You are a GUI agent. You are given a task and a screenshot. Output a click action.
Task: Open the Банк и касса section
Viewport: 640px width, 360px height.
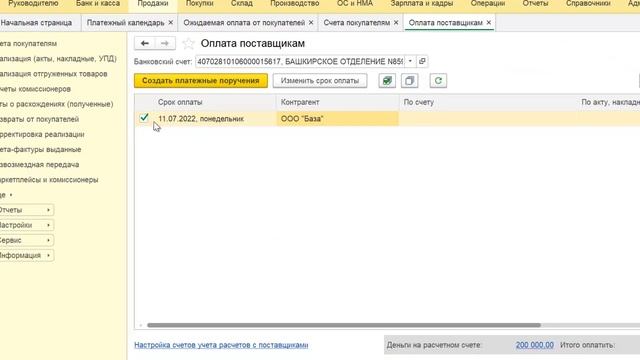pos(98,4)
